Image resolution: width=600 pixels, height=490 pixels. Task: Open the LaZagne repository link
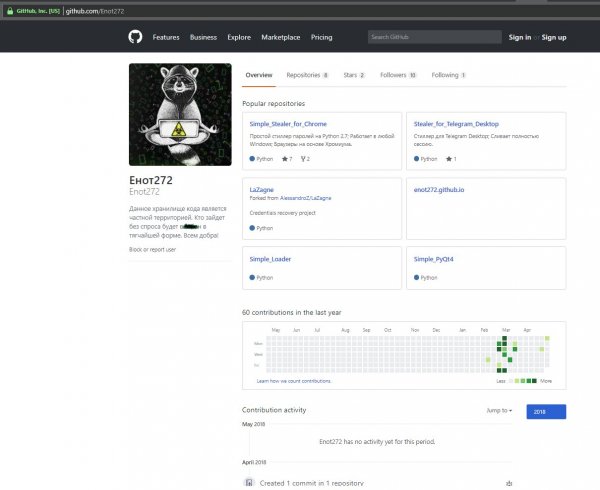click(x=260, y=189)
